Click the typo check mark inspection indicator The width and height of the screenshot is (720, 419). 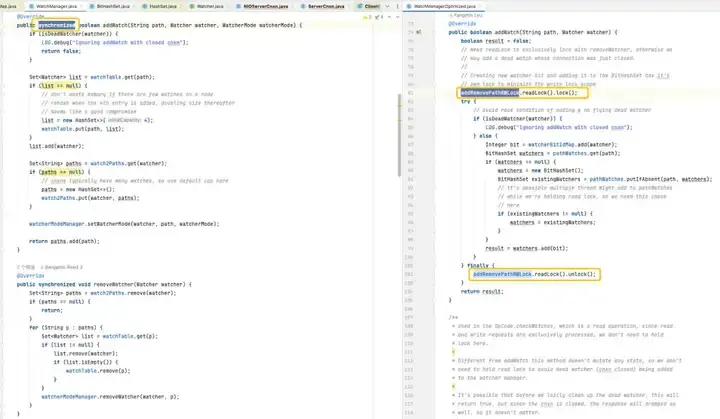[379, 17]
